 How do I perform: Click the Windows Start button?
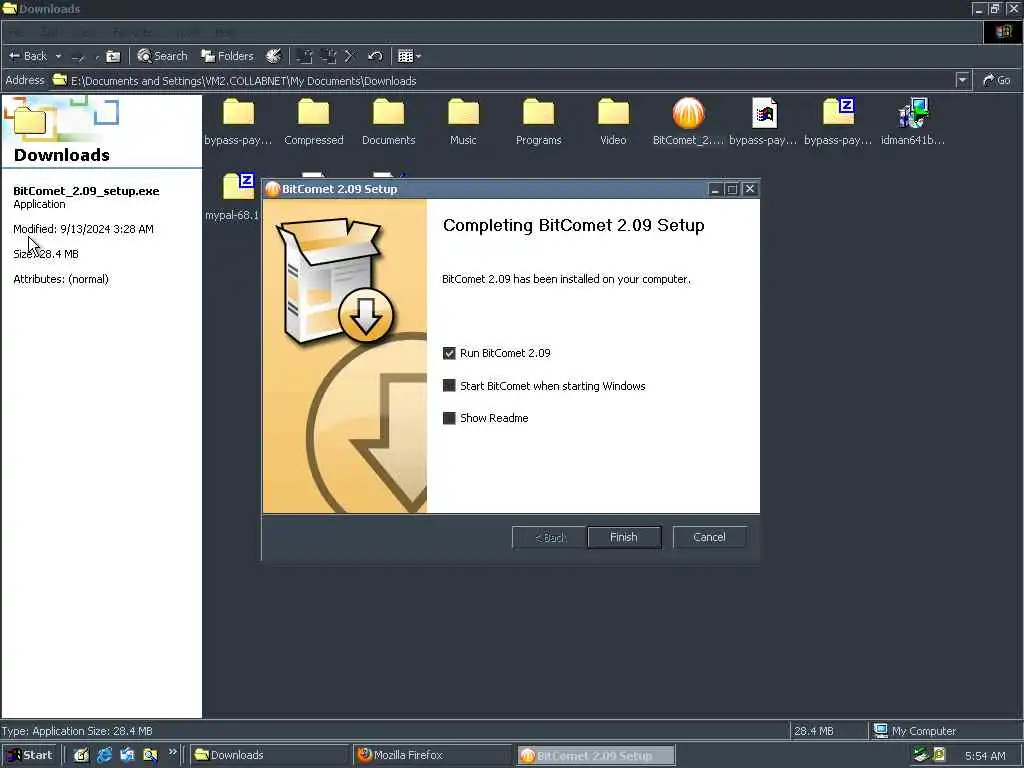pyautogui.click(x=29, y=755)
